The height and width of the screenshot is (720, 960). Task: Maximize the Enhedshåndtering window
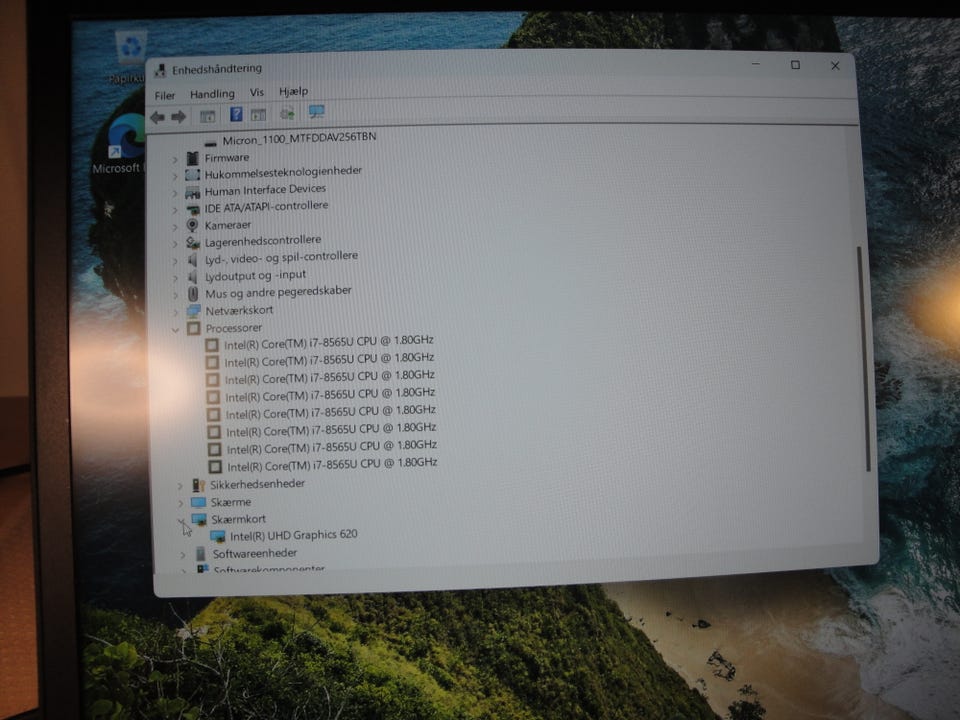[x=795, y=65]
